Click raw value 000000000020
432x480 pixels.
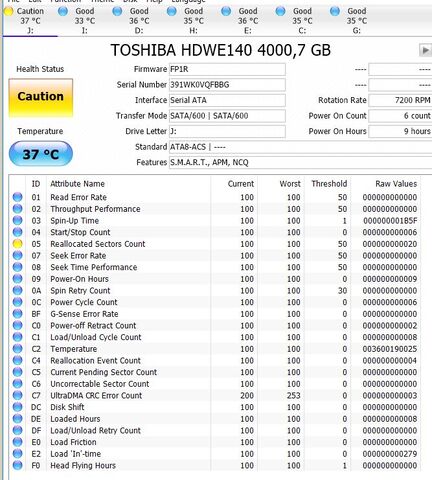390,244
